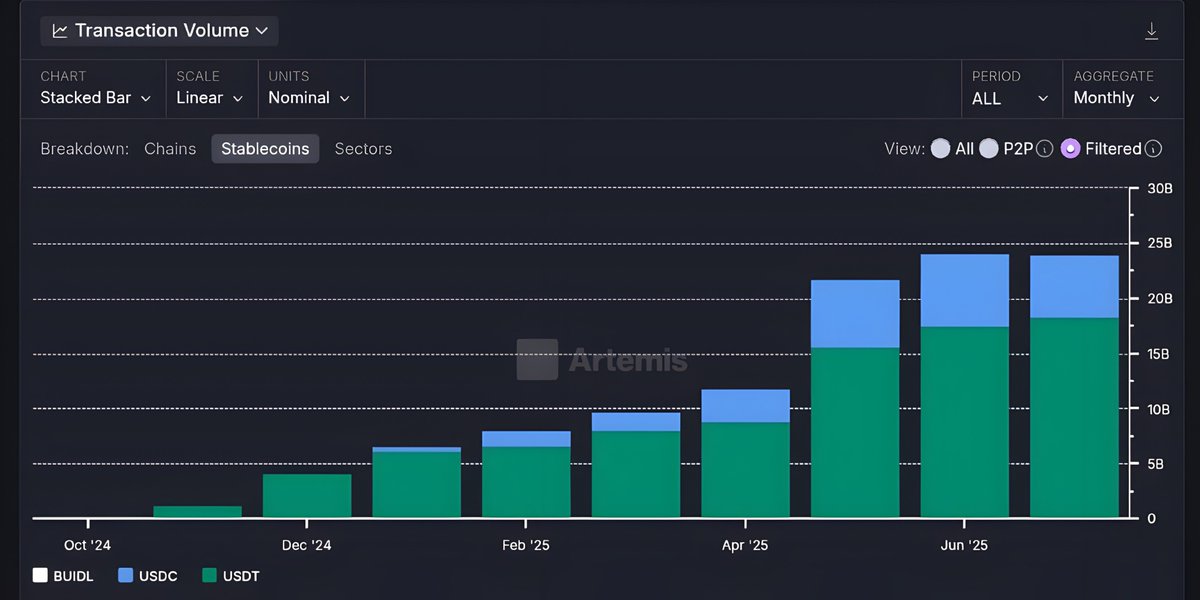Viewport: 1200px width, 600px height.
Task: Click the '30B' y-axis value
Action: [x=1158, y=189]
